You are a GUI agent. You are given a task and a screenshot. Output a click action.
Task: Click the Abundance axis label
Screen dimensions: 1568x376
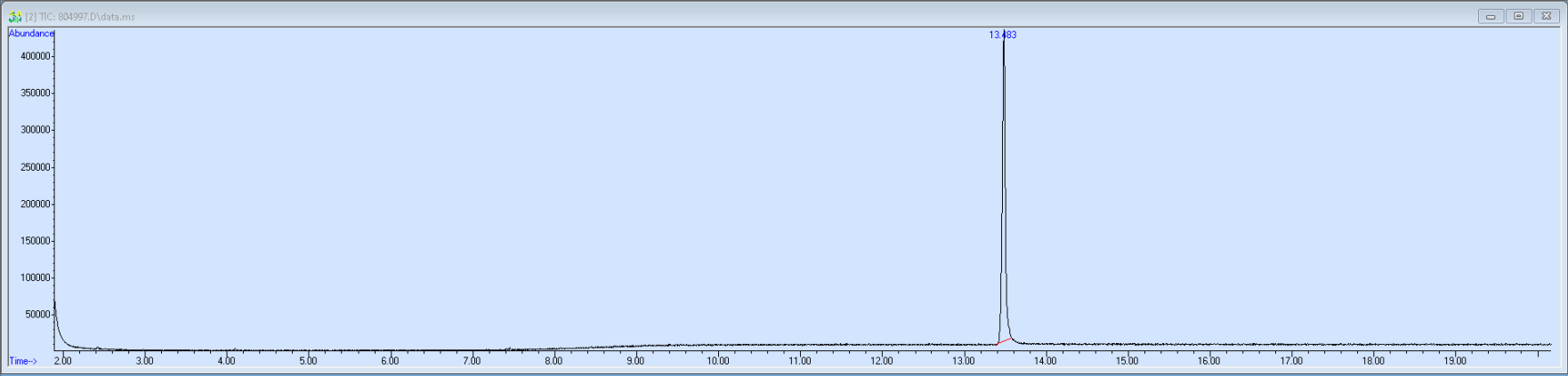tap(31, 34)
